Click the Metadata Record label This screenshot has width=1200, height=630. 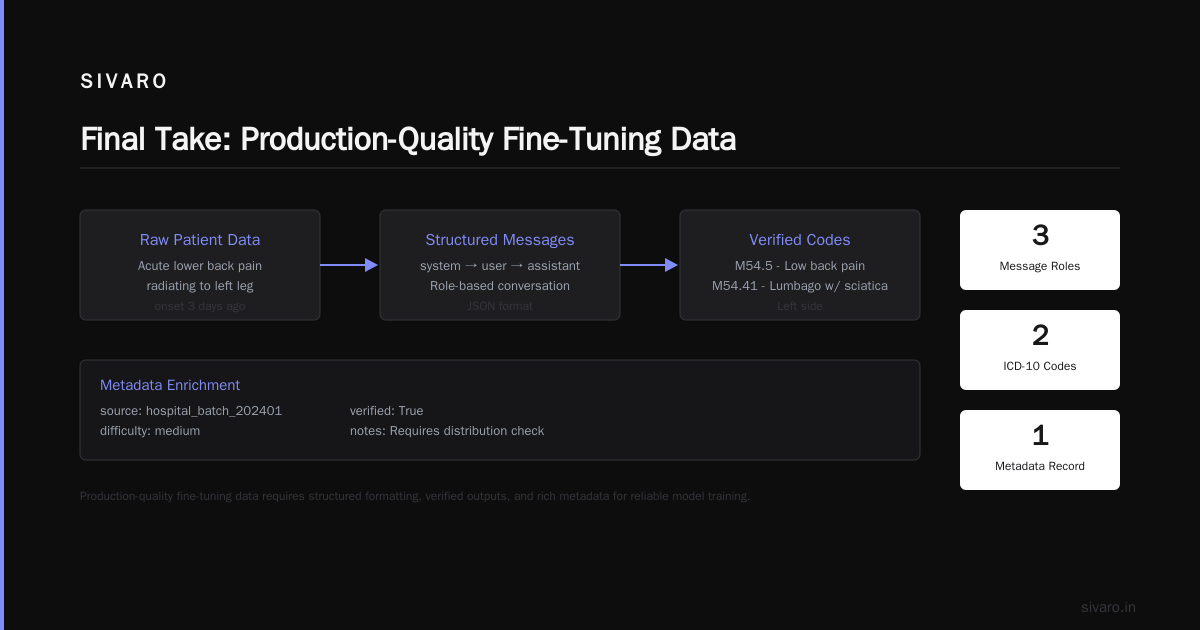[x=1040, y=466]
